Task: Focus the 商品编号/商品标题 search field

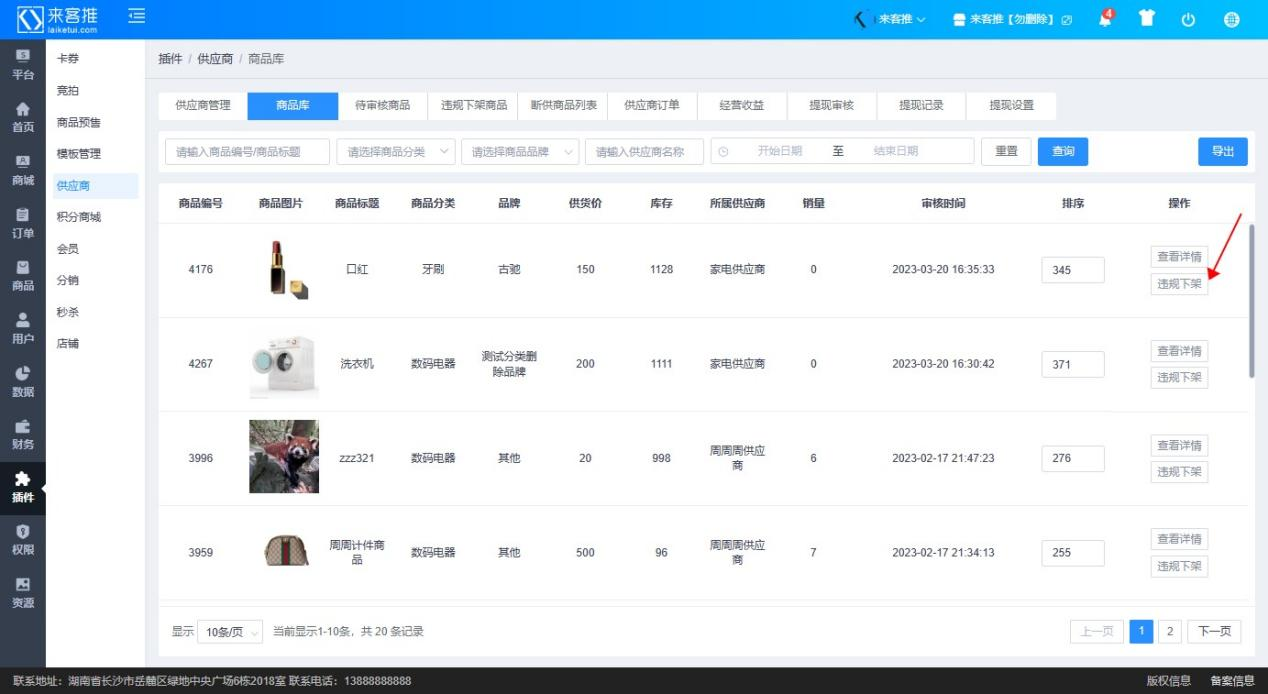Action: (x=247, y=152)
